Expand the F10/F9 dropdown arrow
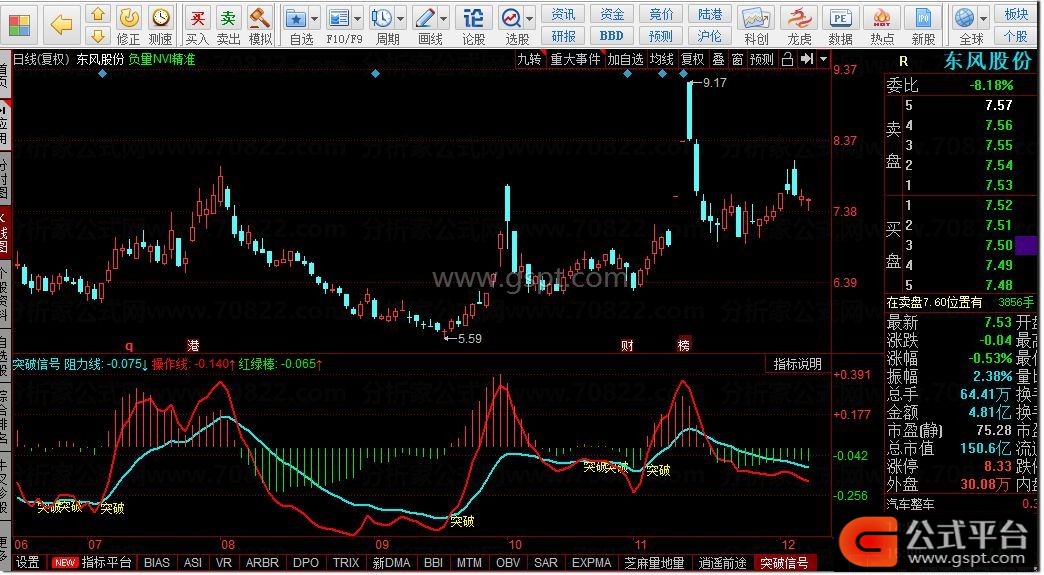 (358, 18)
